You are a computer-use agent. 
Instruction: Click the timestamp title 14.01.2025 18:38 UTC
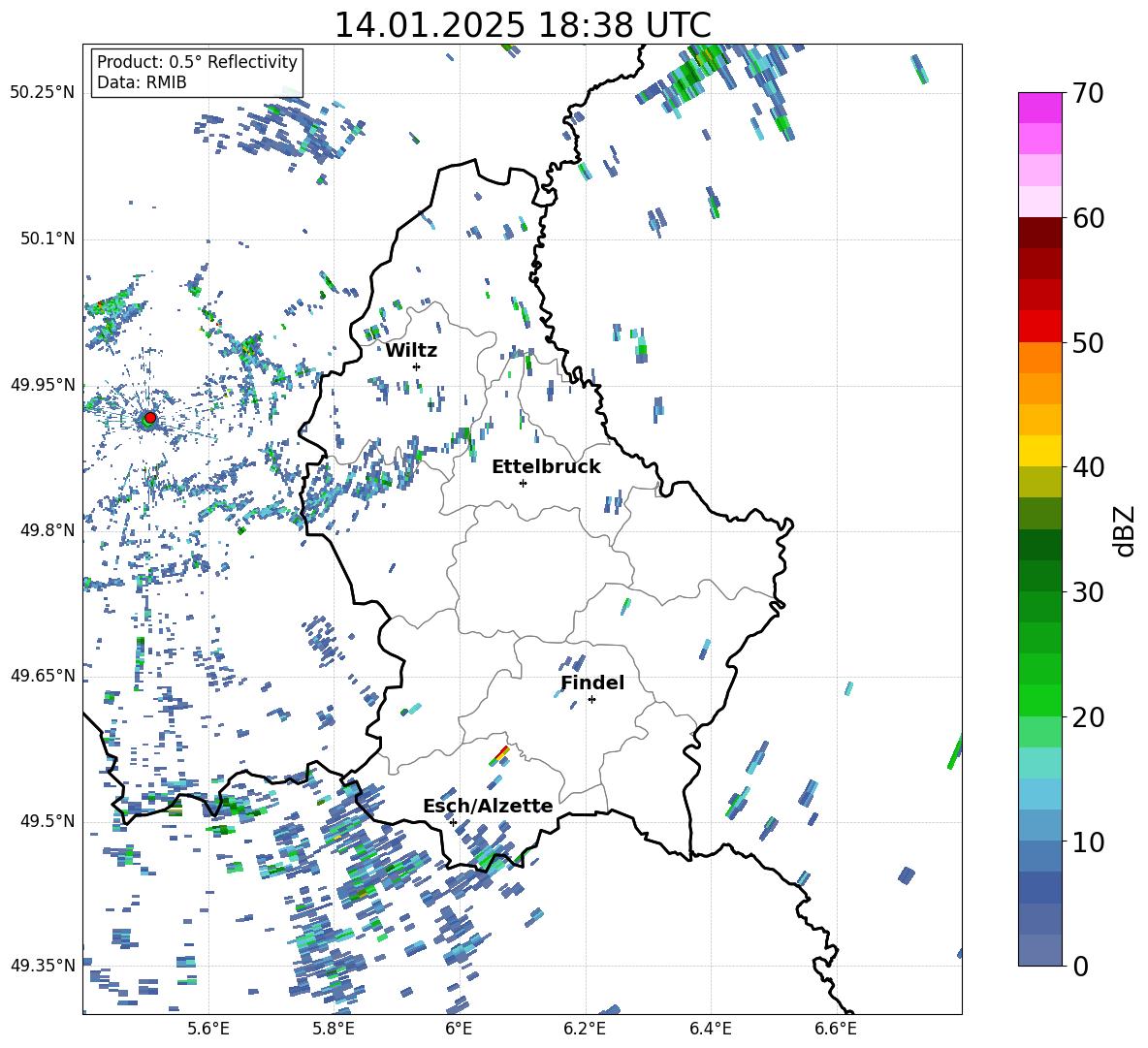523,25
